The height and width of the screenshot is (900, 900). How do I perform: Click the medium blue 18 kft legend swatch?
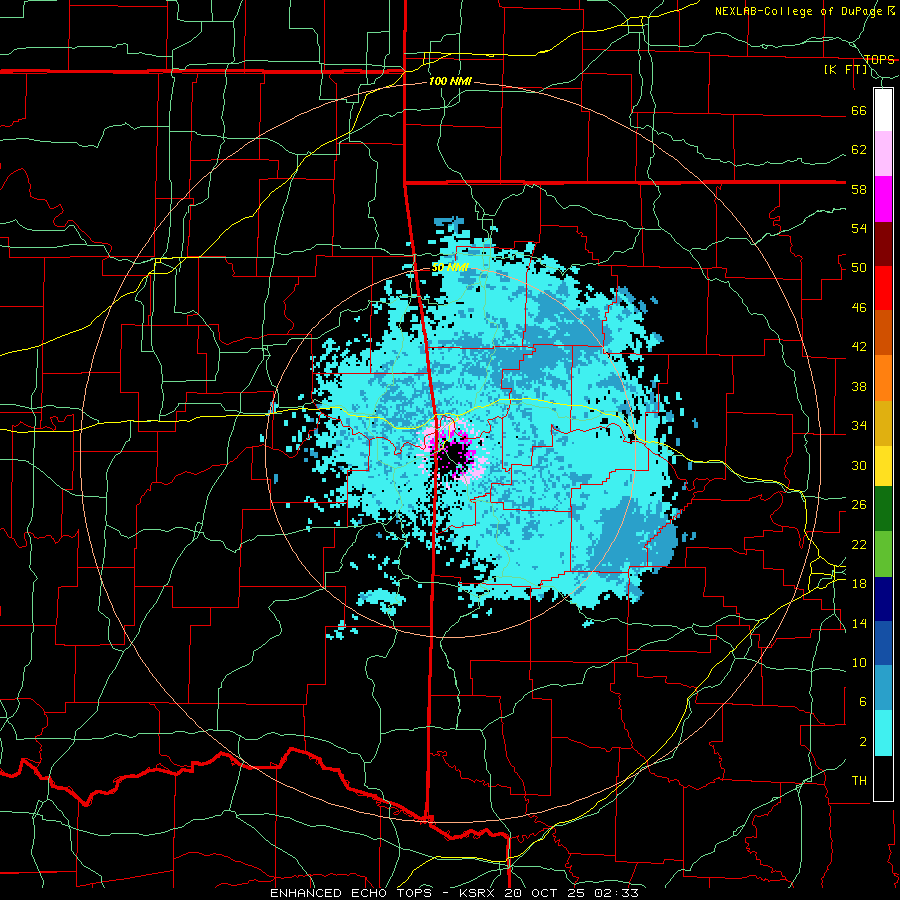(883, 643)
